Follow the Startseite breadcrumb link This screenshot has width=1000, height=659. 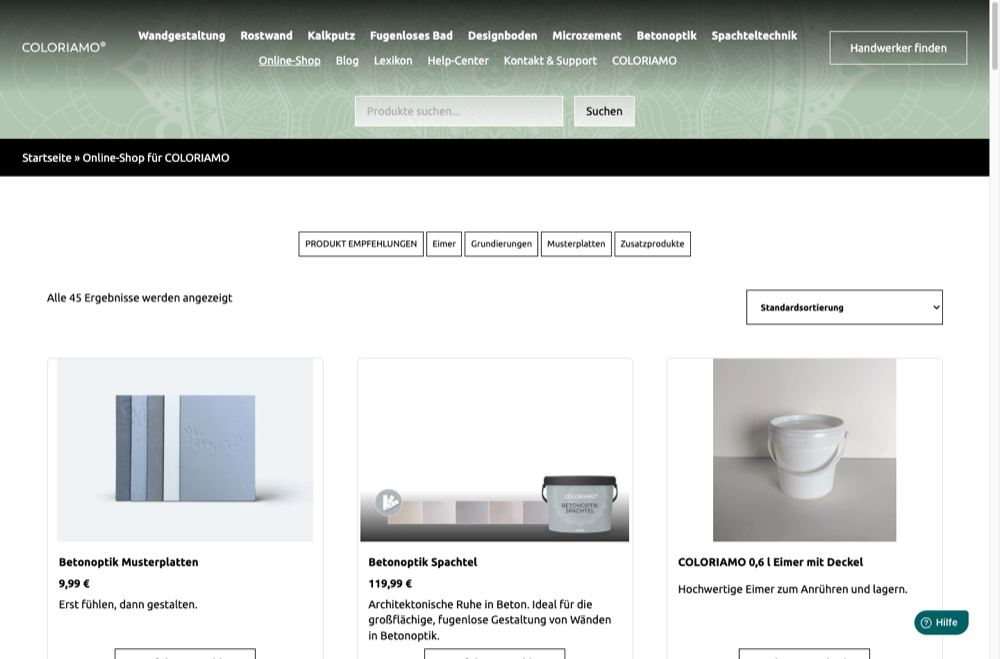point(47,158)
